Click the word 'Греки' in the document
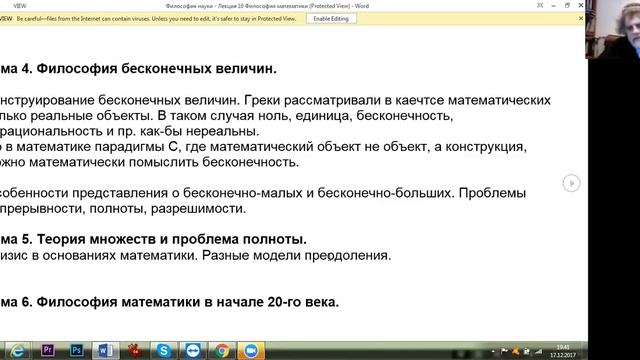 (262, 100)
